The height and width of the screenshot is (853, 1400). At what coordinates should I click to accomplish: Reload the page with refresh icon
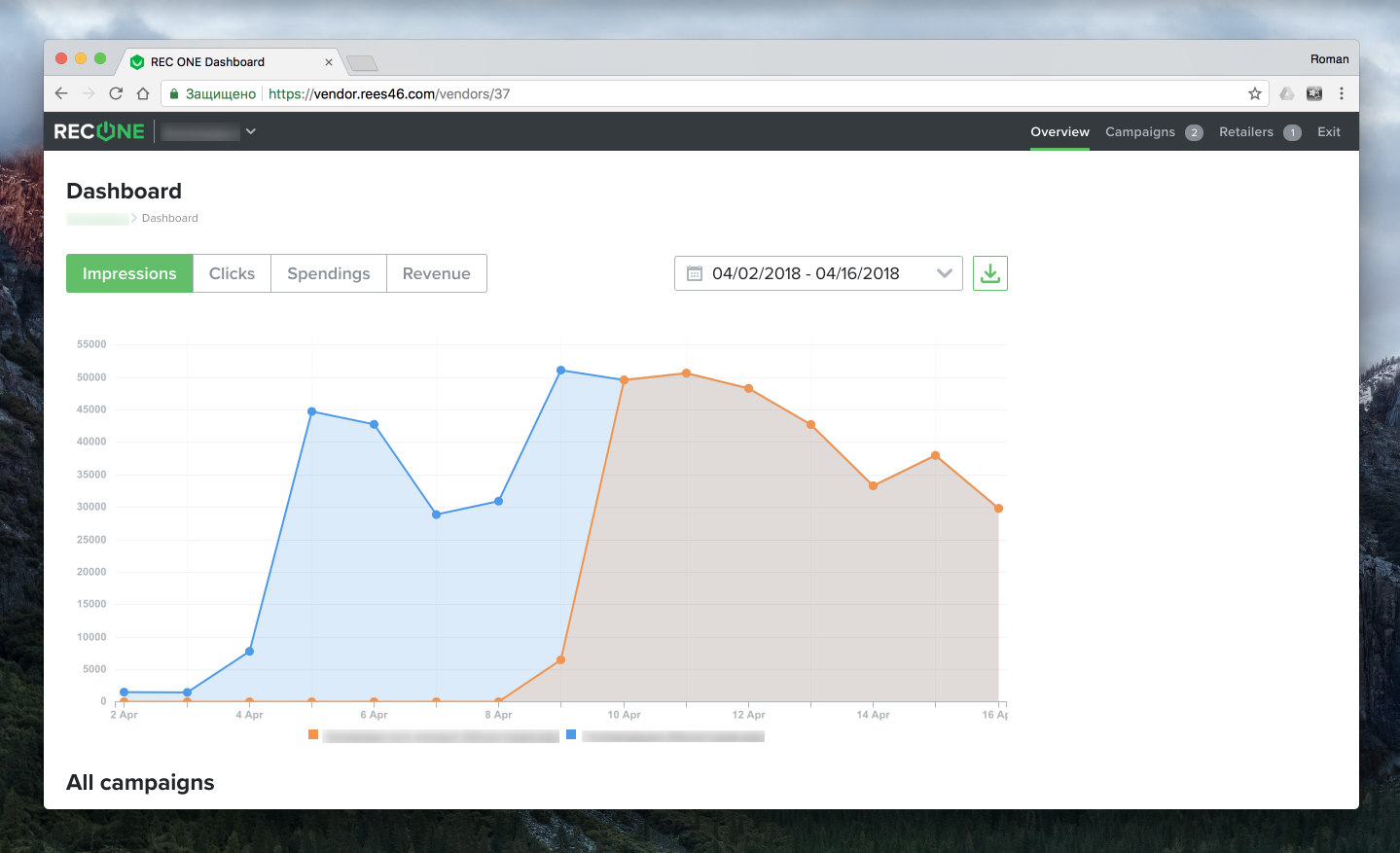[116, 93]
